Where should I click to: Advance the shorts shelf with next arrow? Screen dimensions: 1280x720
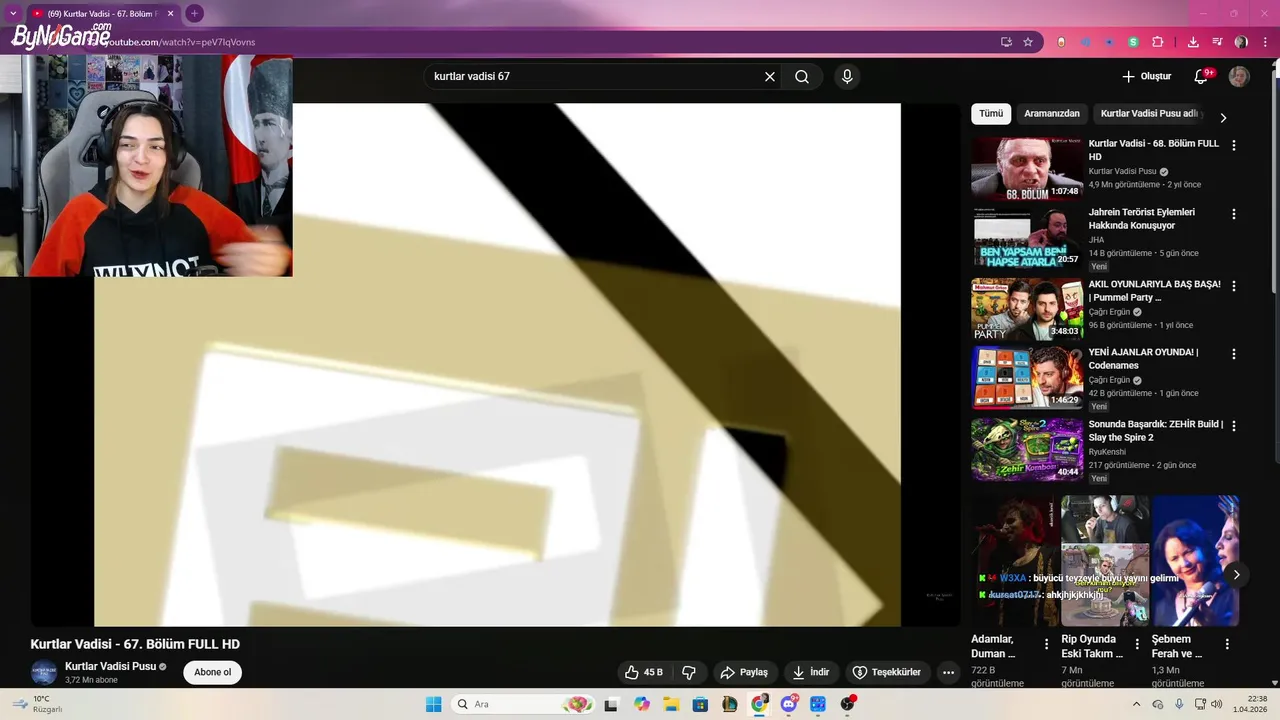click(x=1237, y=575)
